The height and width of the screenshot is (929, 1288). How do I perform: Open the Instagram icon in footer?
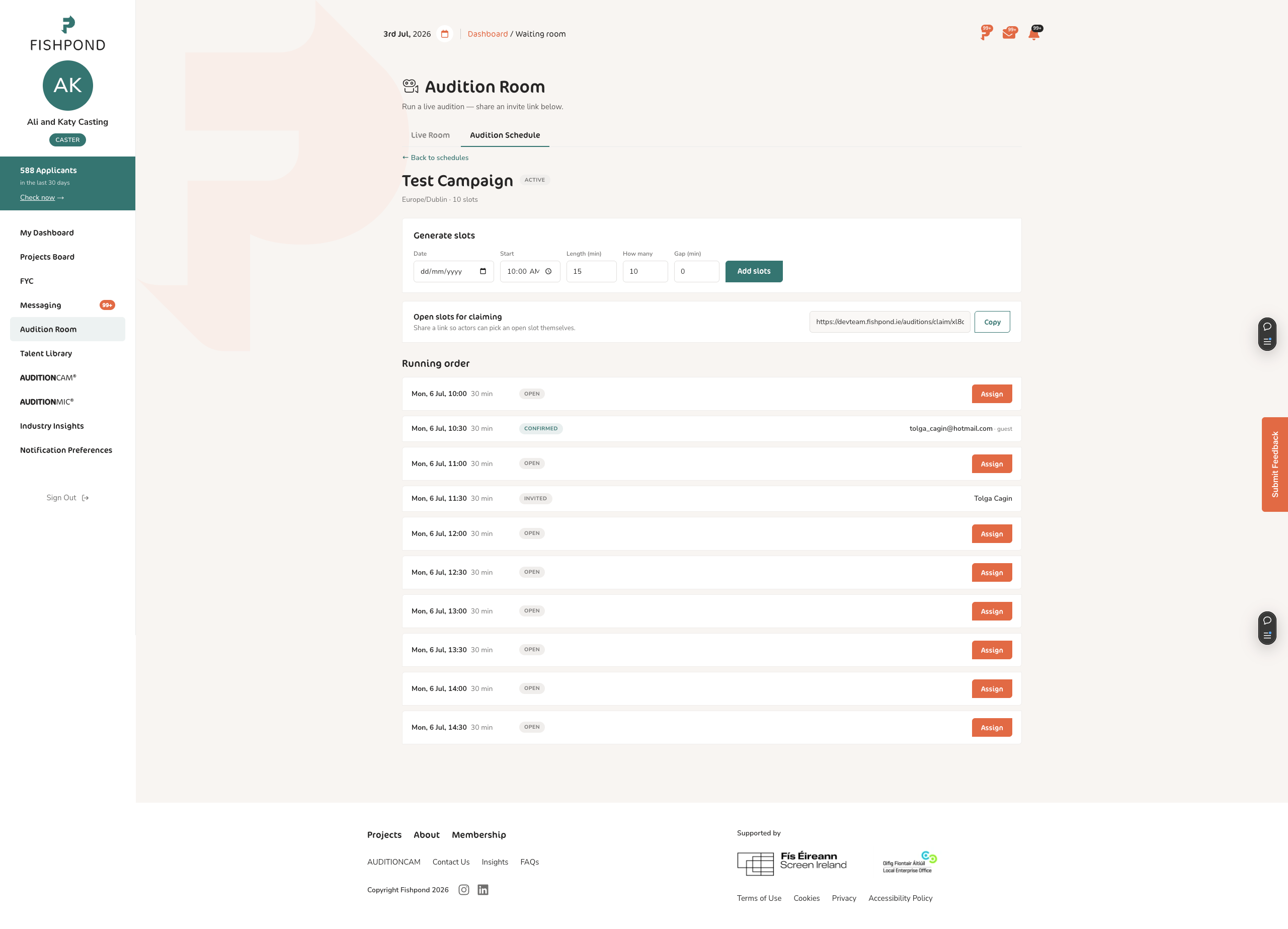tap(464, 890)
